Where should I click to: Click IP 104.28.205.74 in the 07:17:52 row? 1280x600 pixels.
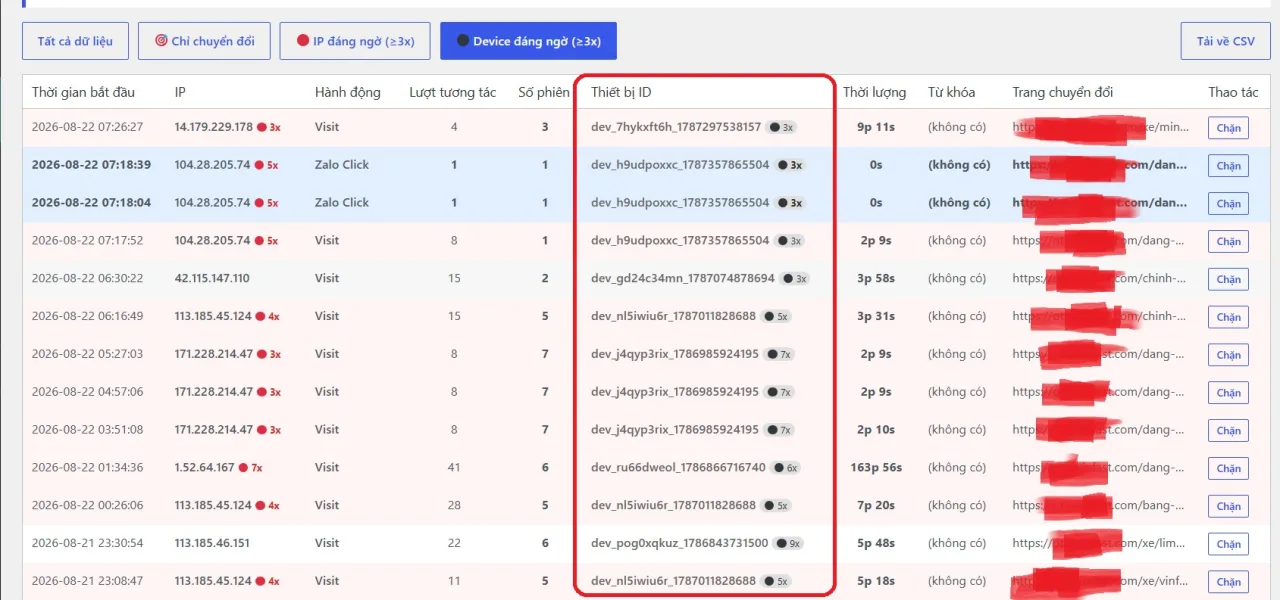(x=212, y=240)
